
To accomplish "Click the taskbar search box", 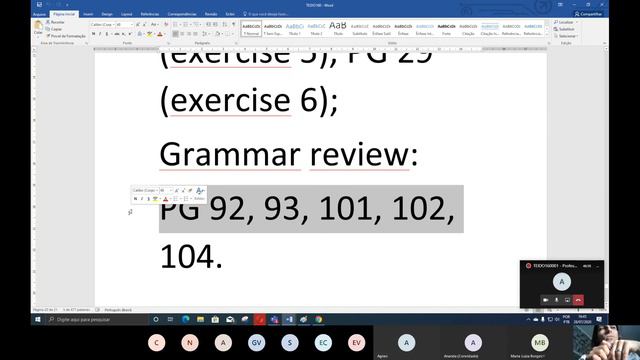I will (96, 319).
